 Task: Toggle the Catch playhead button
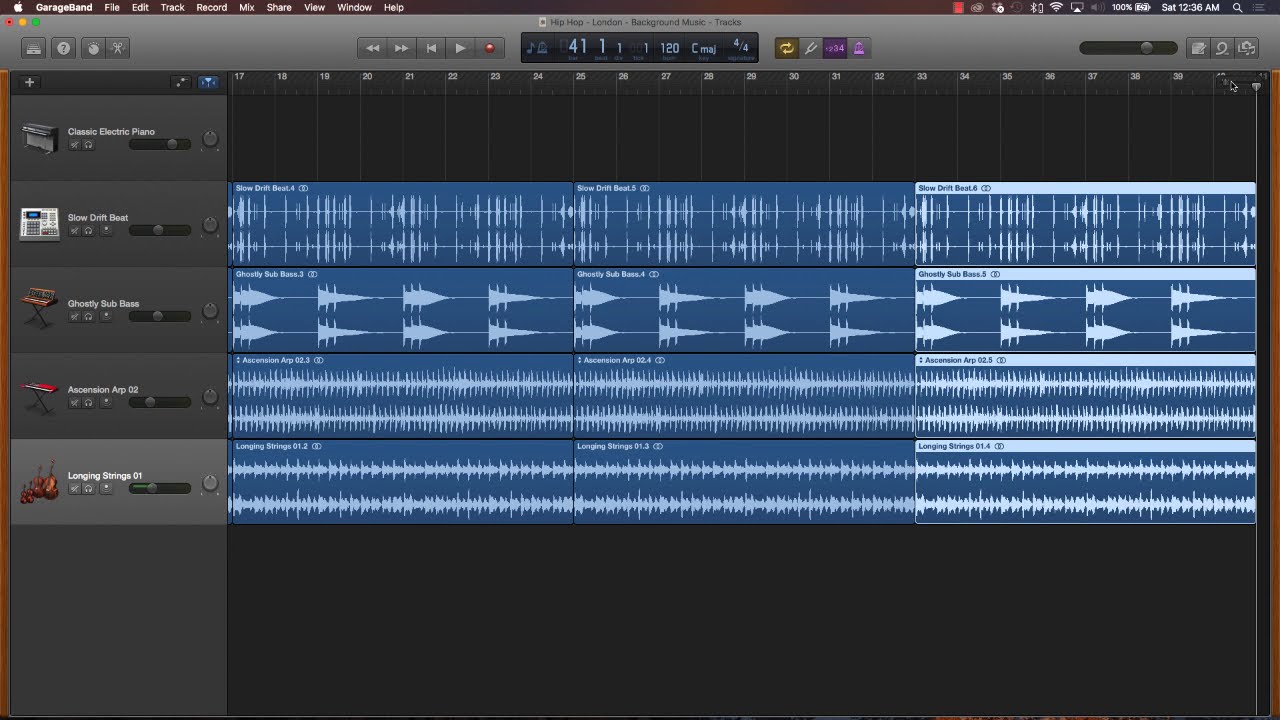(x=209, y=82)
